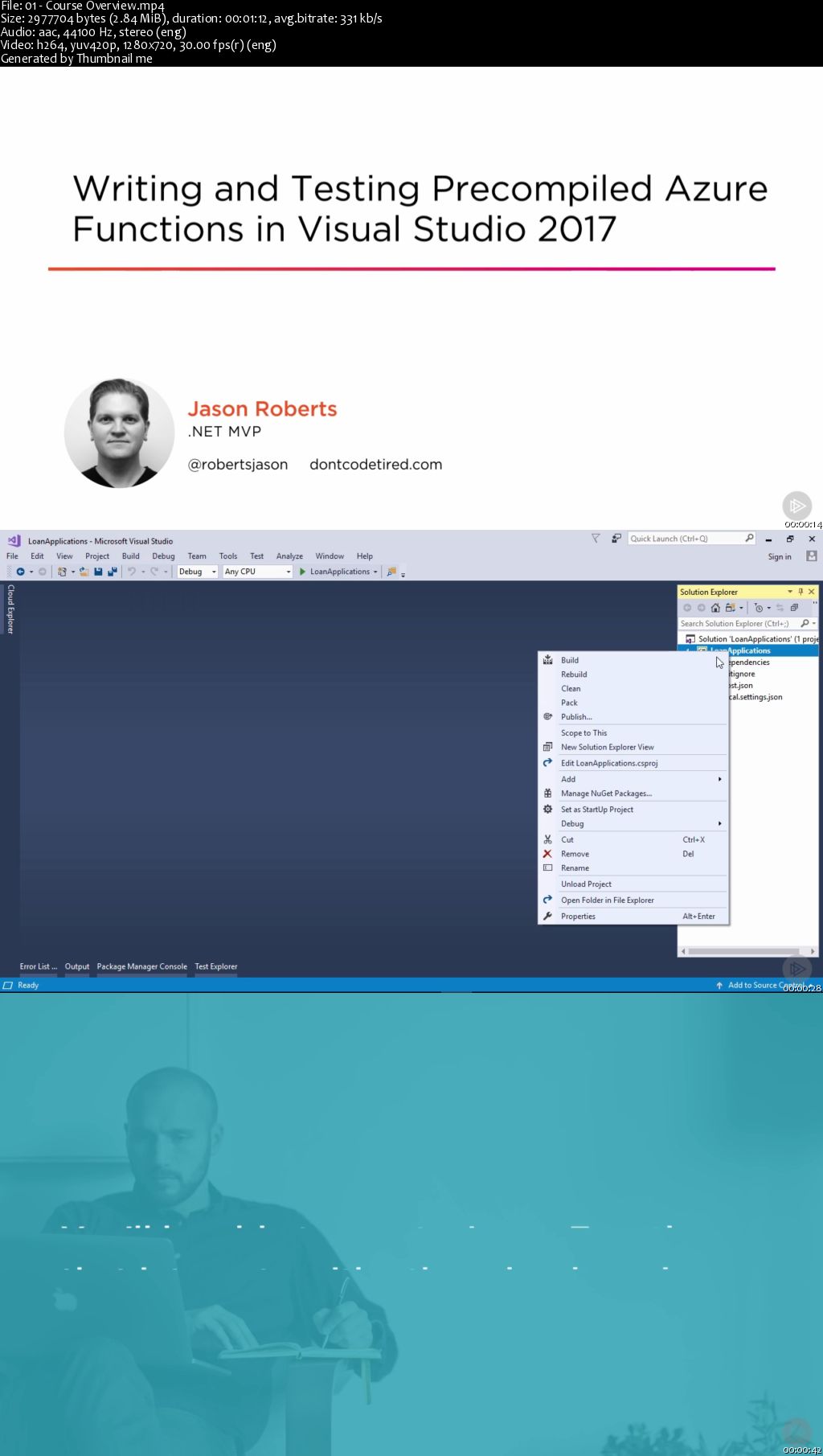Click the account avatar icon beside Sign in
The width and height of the screenshot is (823, 1456).
(812, 556)
